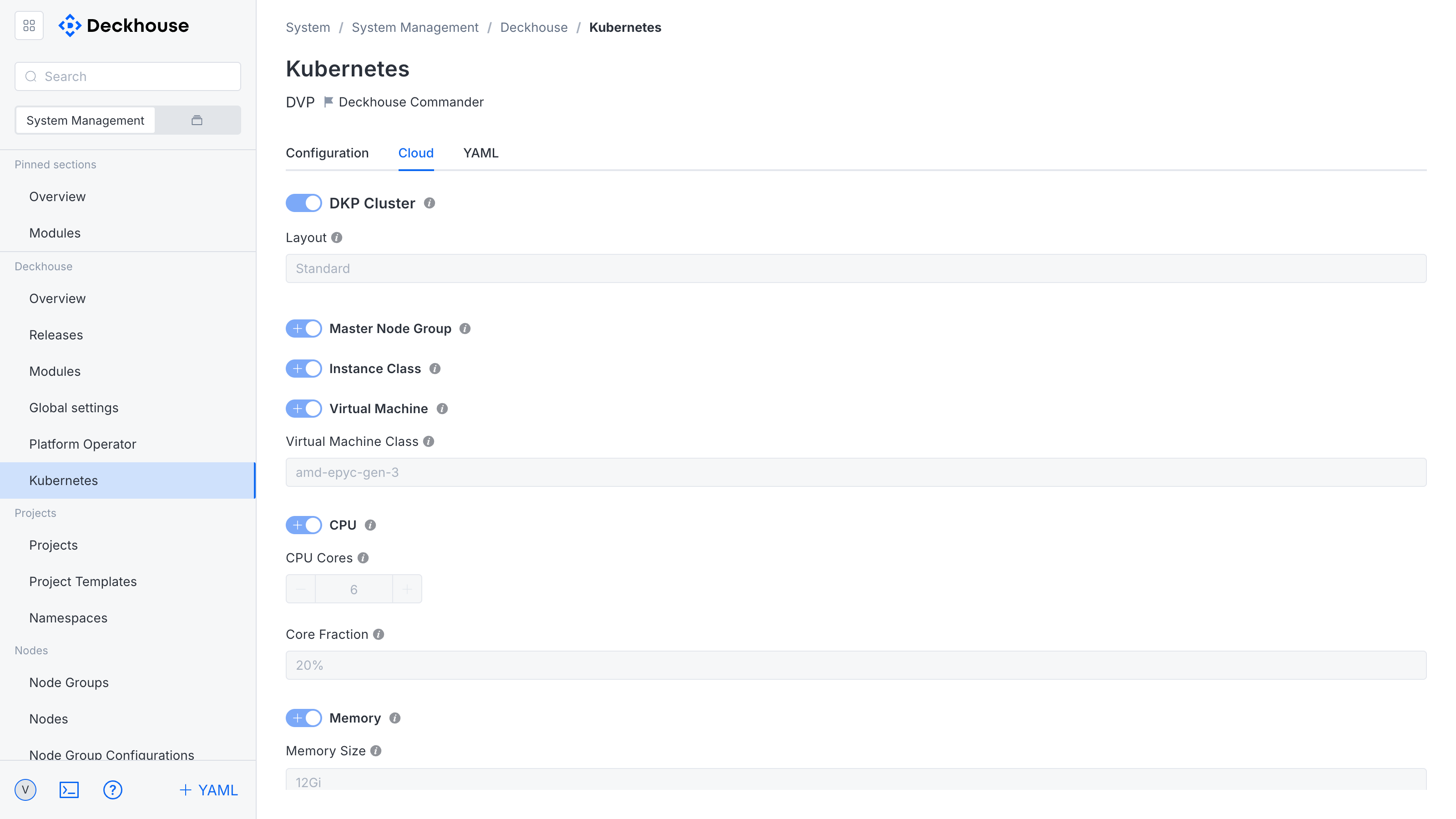Show info for Virtual Machine
Viewport: 1456px width, 819px height.
tap(442, 409)
